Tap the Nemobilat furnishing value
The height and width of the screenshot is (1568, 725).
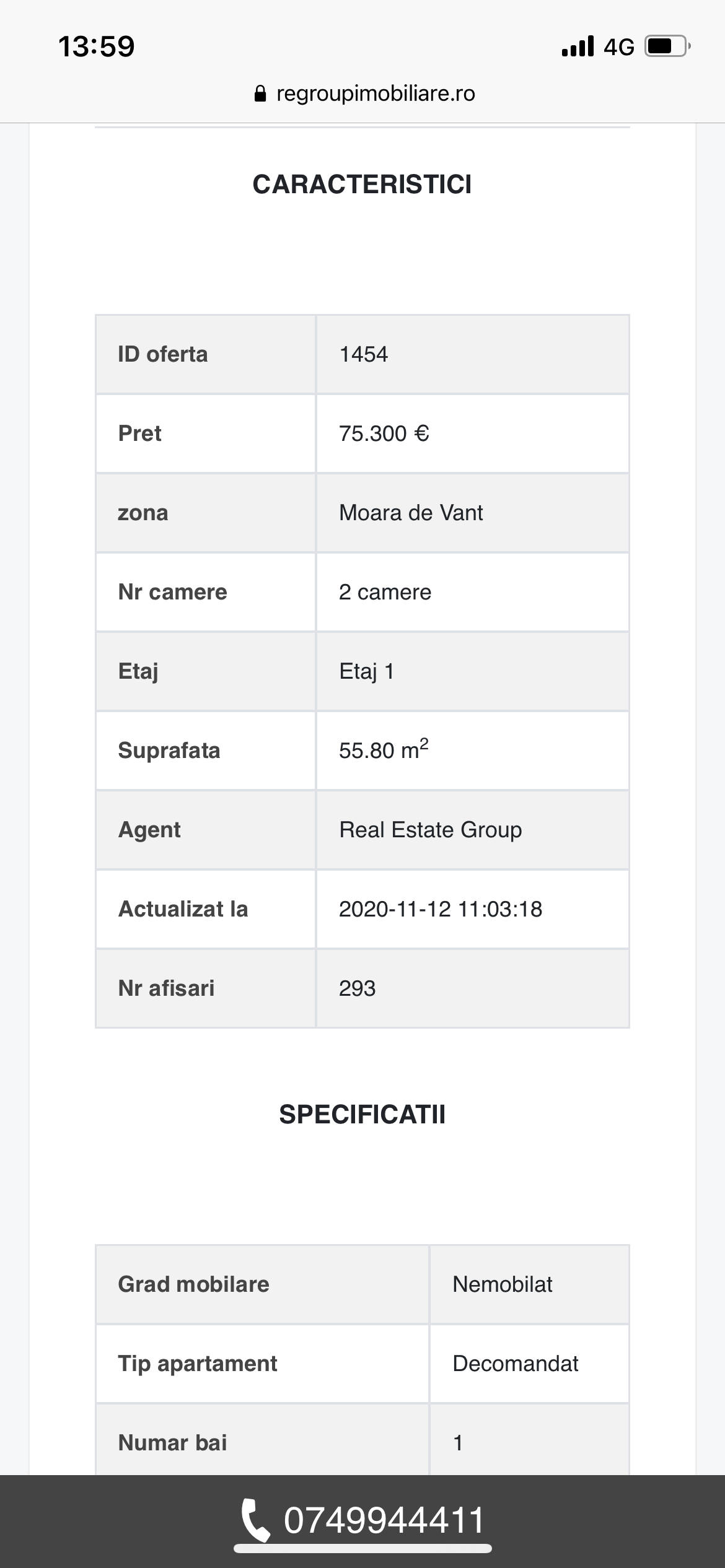pos(503,1284)
